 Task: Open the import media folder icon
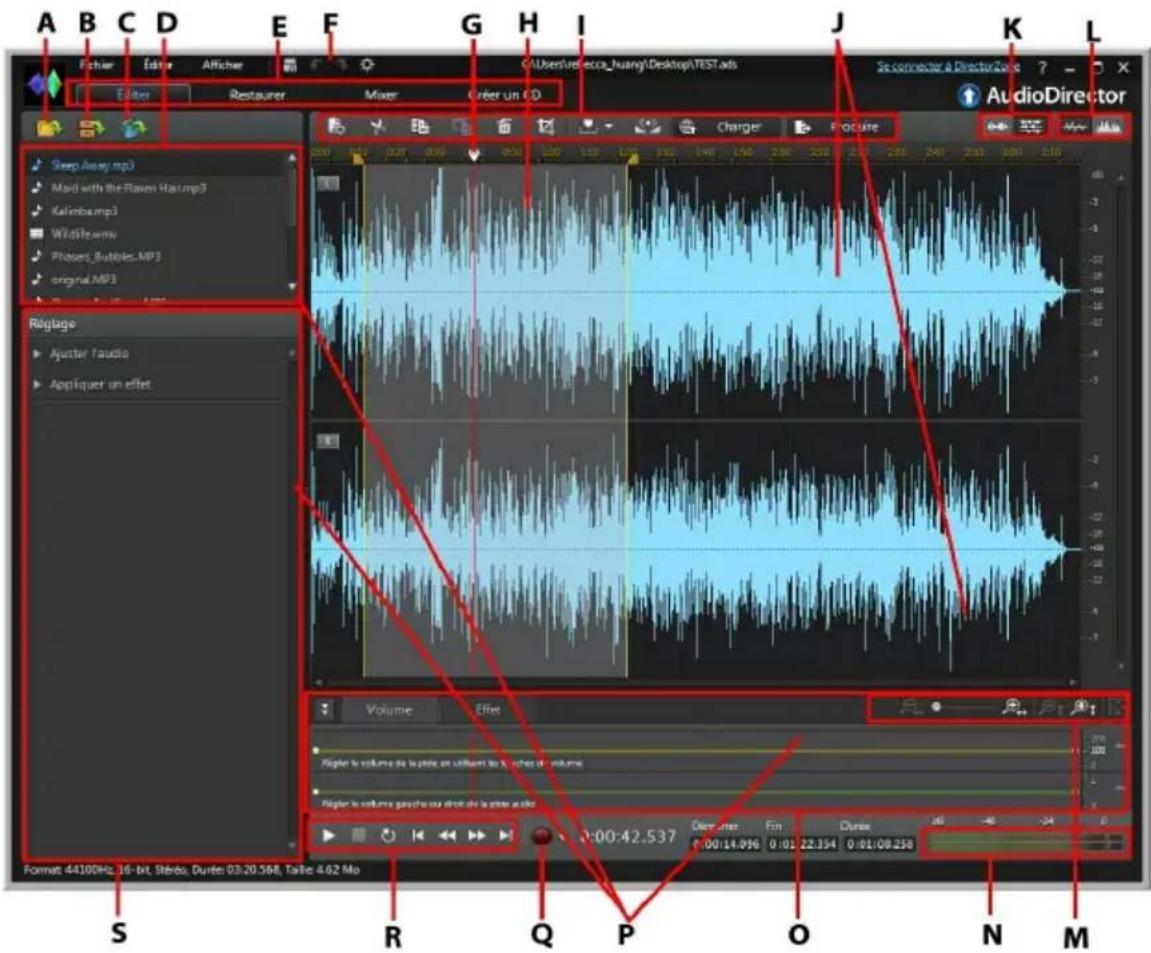48,128
